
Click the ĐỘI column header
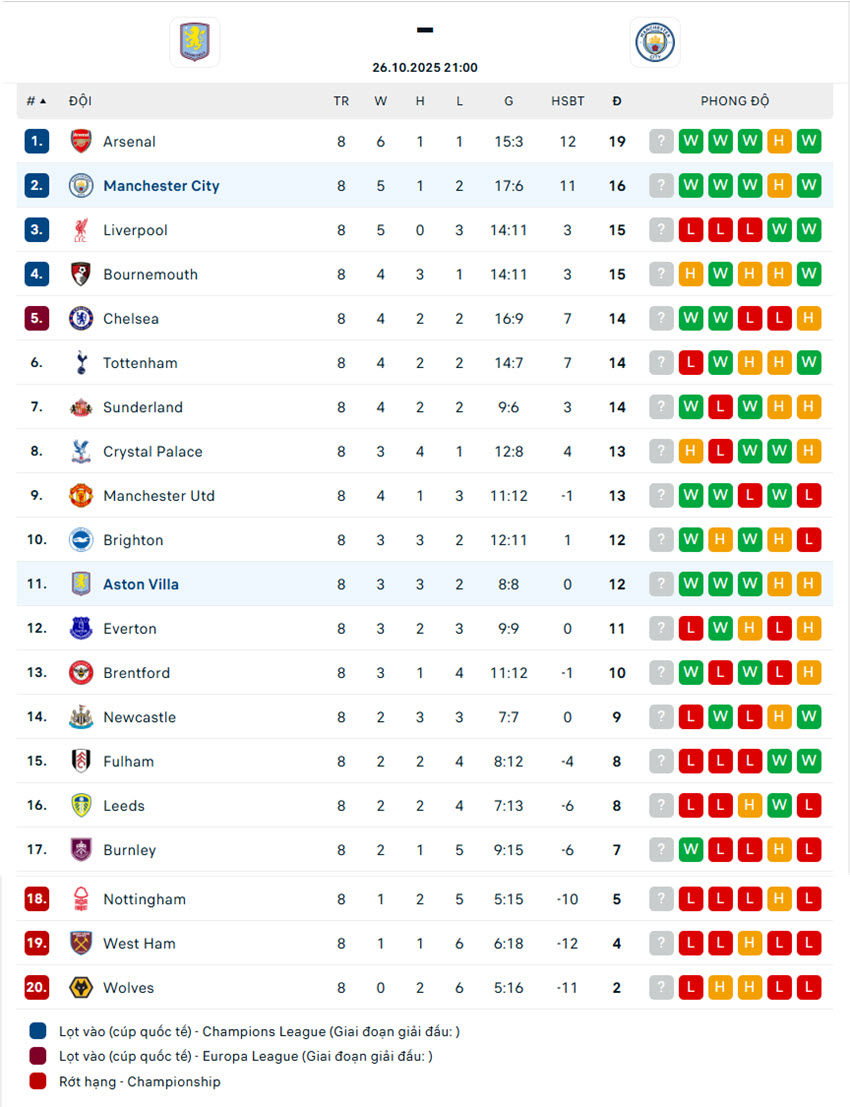coord(80,101)
